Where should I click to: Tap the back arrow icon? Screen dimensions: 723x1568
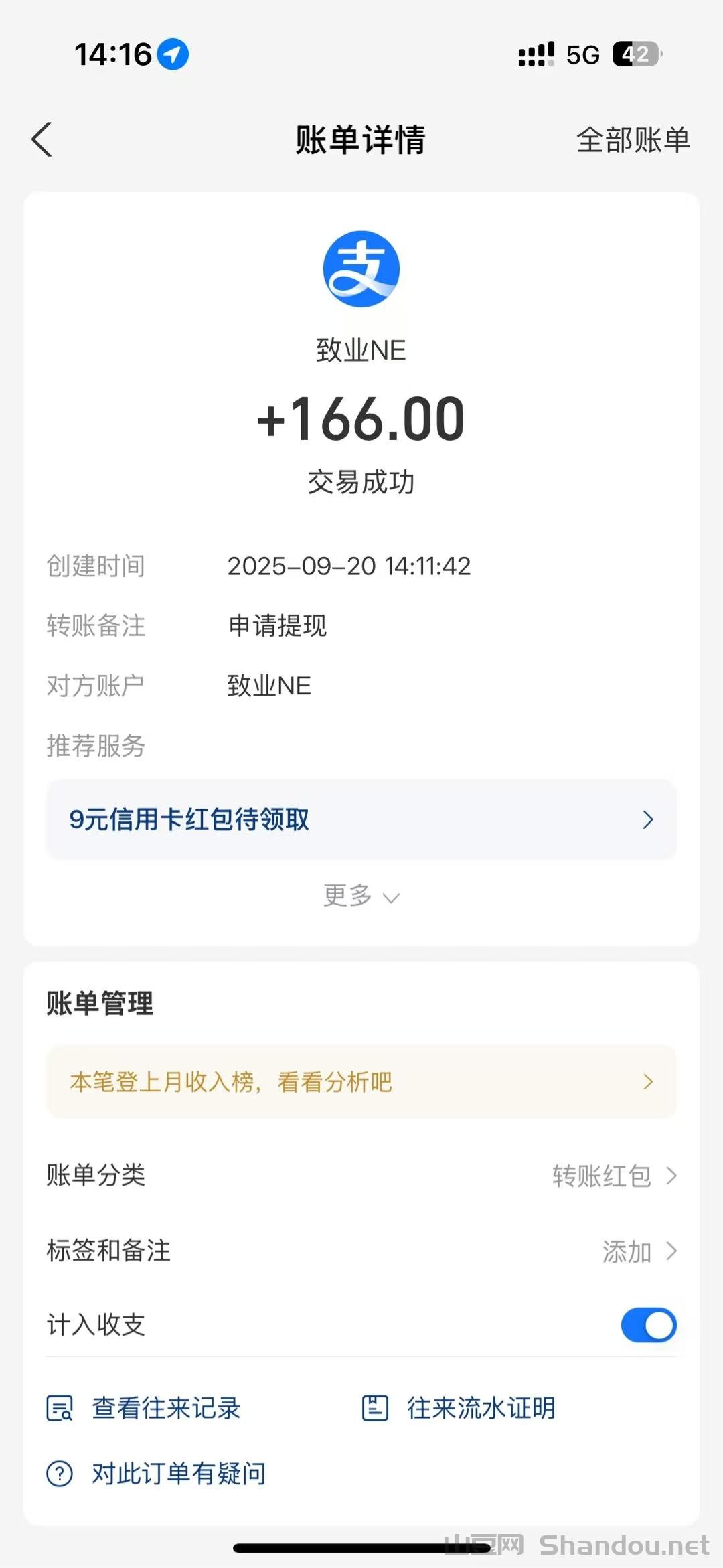pyautogui.click(x=42, y=139)
